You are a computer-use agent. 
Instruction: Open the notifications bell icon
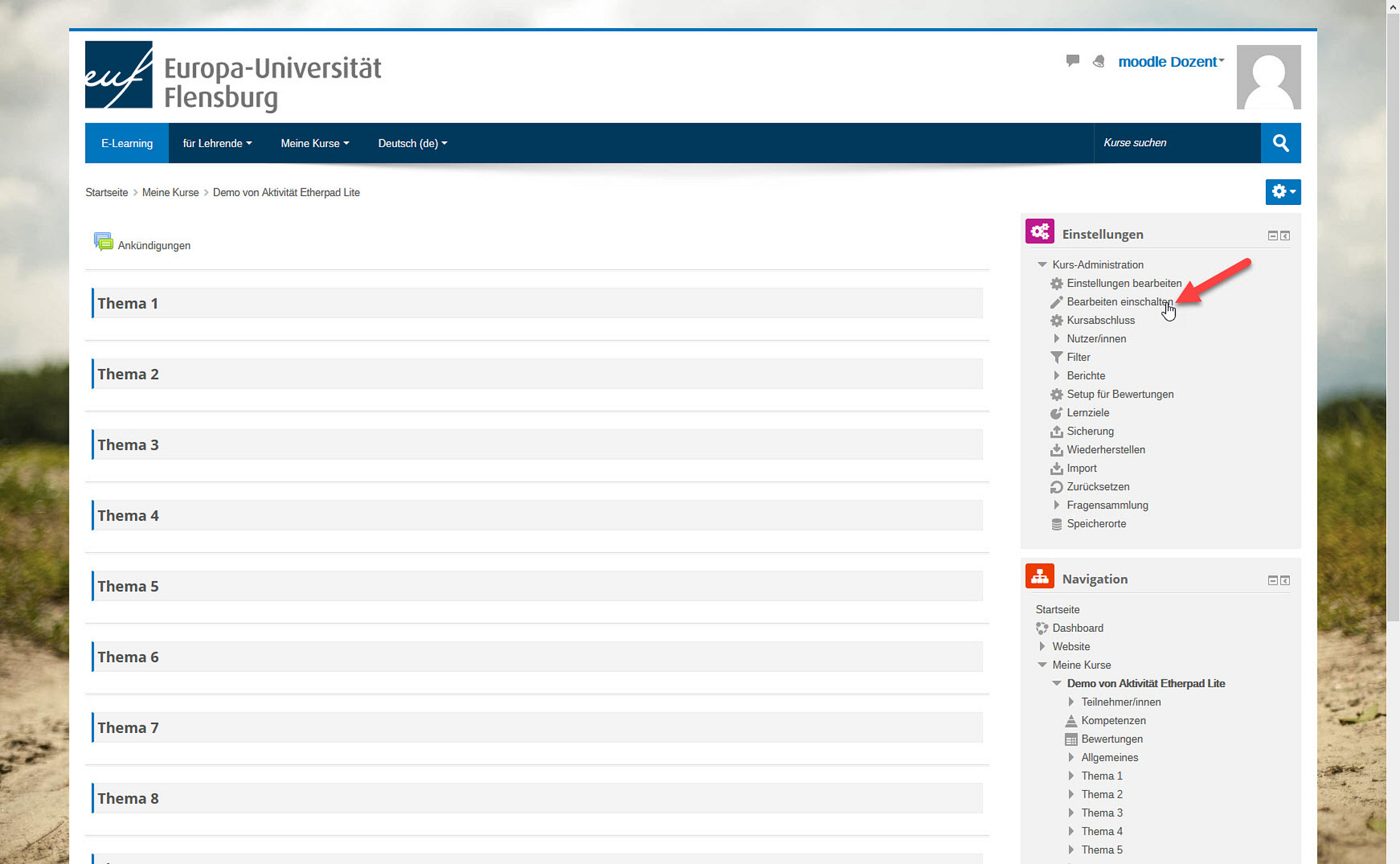(x=1098, y=61)
